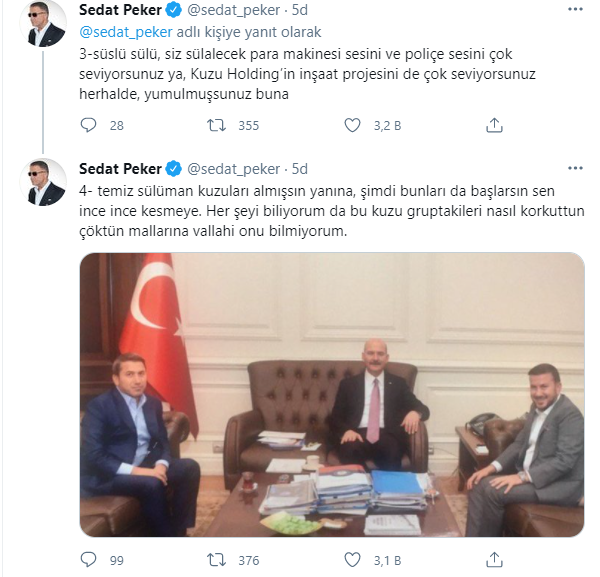Like the second tweet with 3,1 B likes

tap(352, 560)
